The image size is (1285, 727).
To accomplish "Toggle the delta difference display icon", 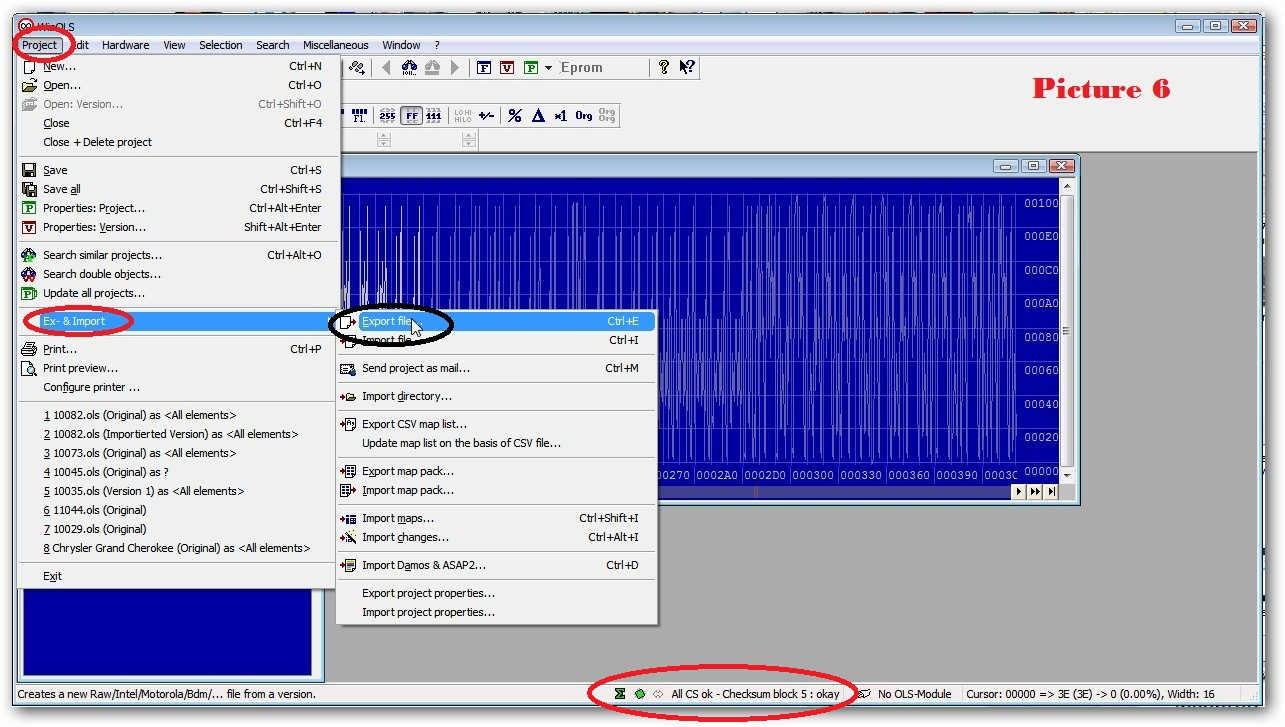I will [x=538, y=116].
